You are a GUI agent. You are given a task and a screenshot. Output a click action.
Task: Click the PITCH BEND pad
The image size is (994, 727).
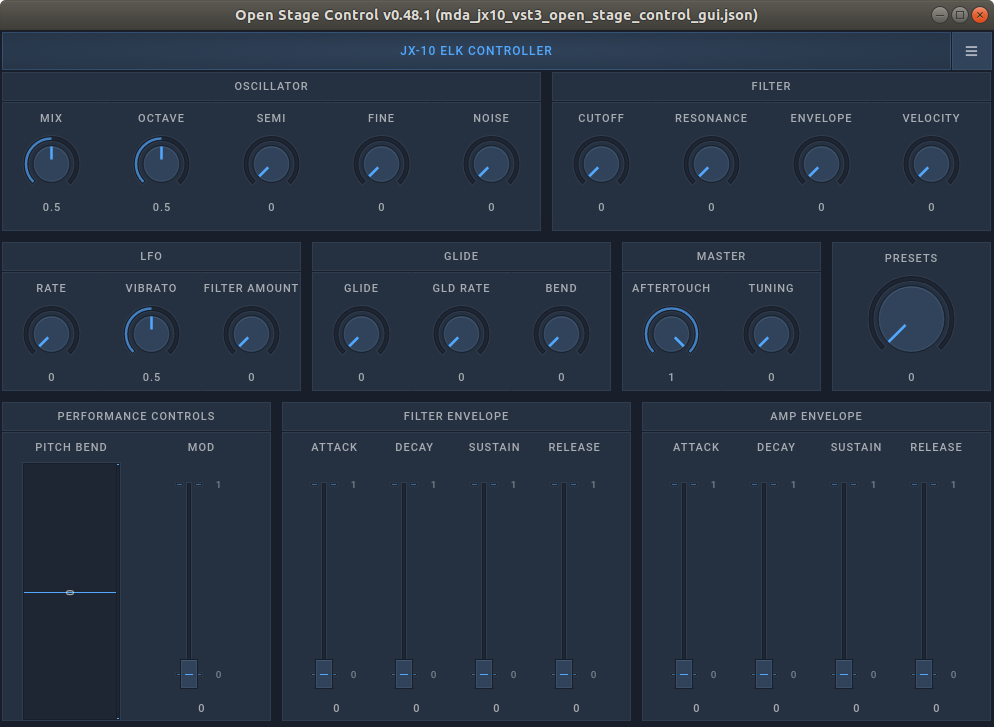tap(71, 591)
